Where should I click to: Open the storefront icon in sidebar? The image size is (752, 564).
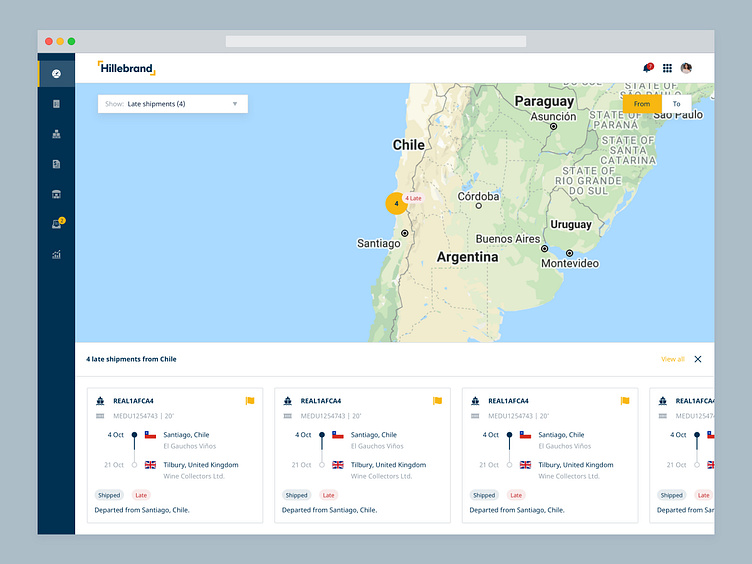point(56,194)
